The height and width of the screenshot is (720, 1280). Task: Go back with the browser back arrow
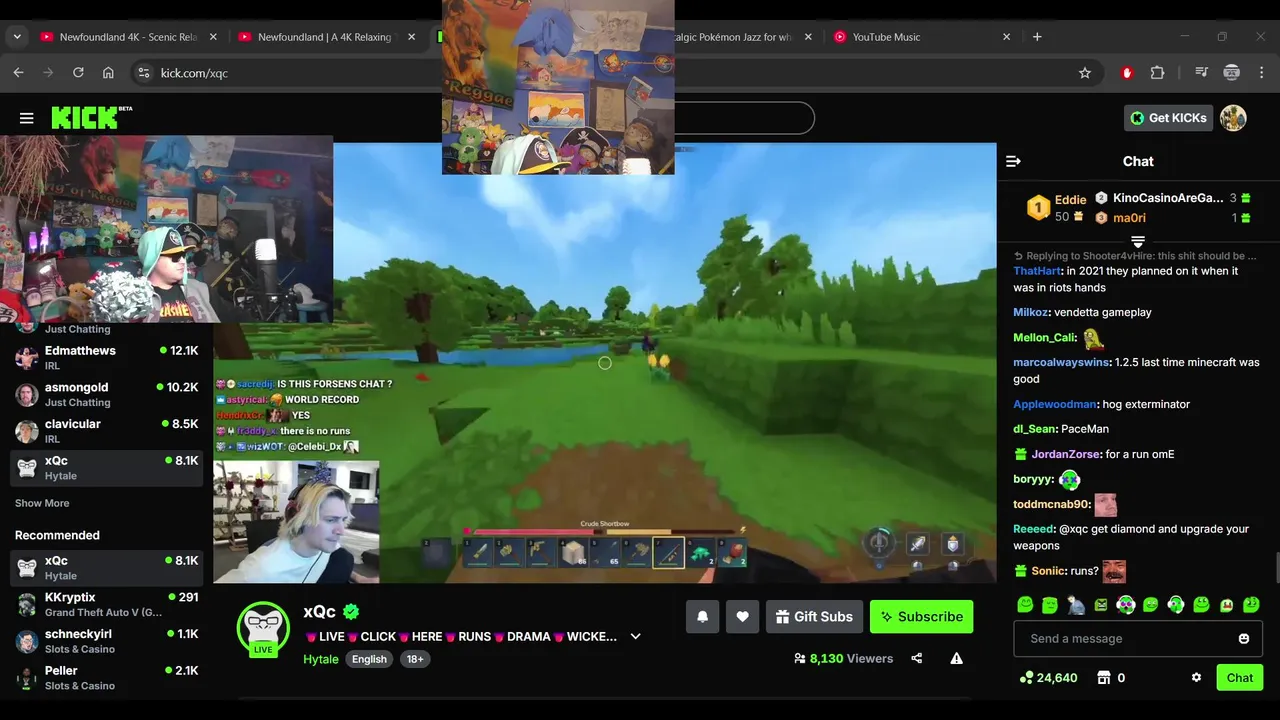point(18,73)
